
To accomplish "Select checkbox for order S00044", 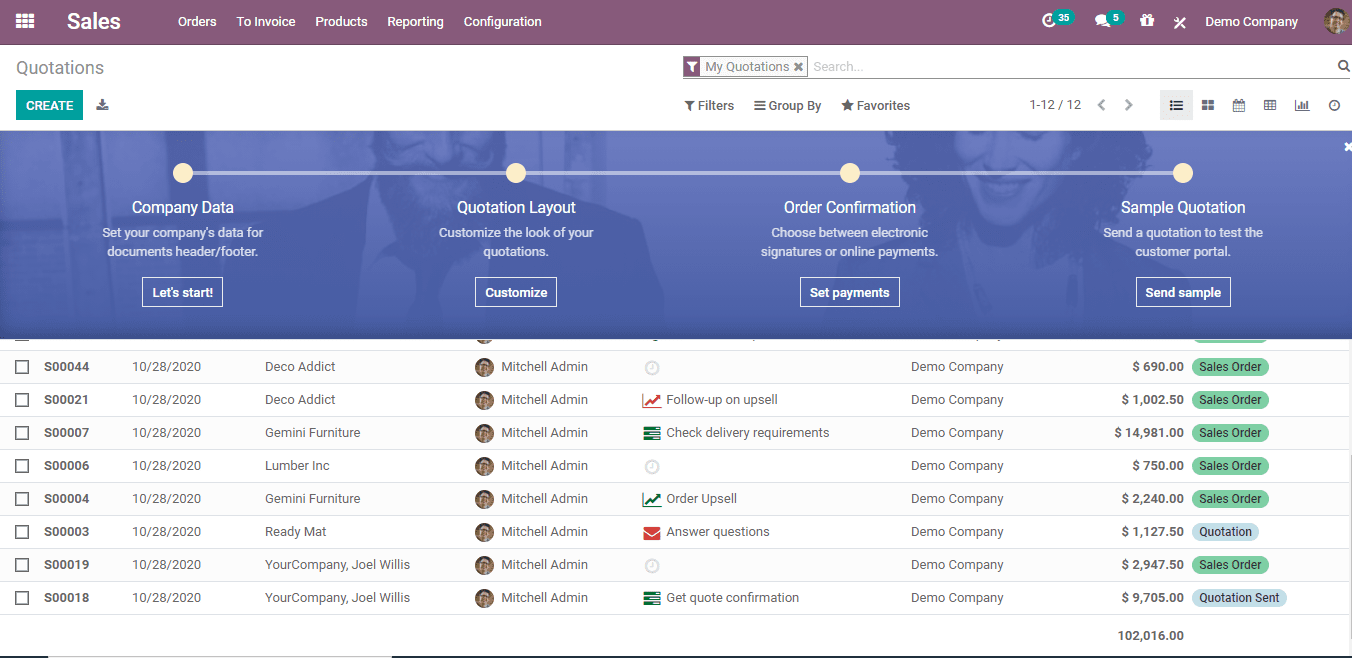I will click(x=22, y=367).
